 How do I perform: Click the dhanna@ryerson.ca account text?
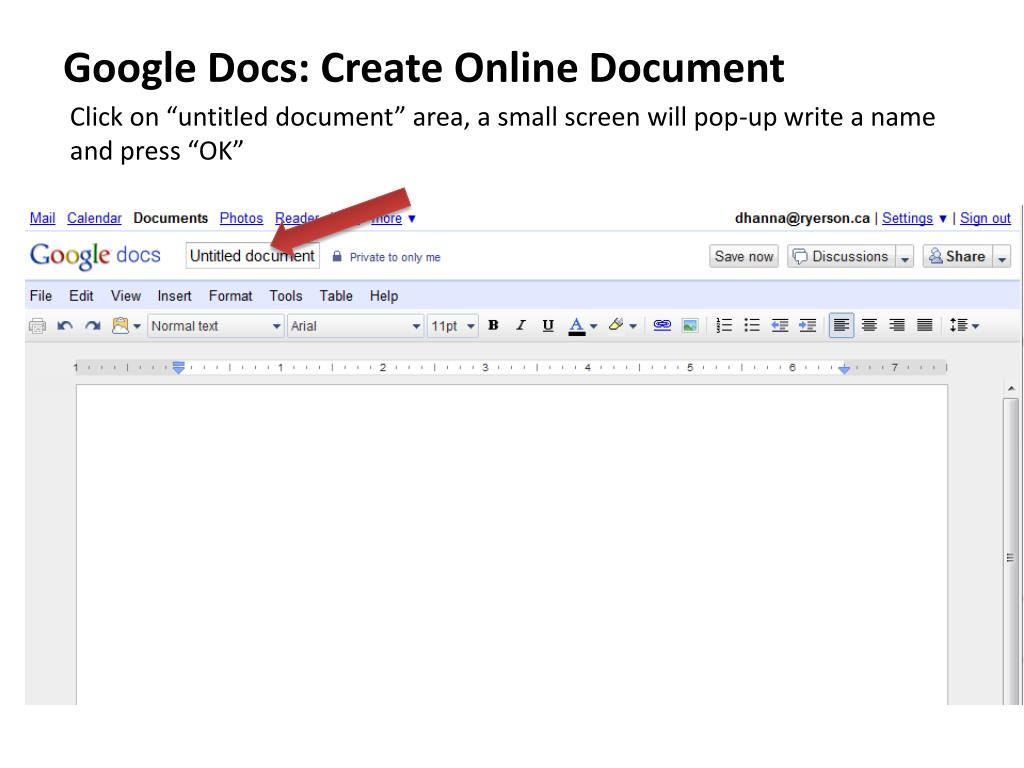click(802, 218)
